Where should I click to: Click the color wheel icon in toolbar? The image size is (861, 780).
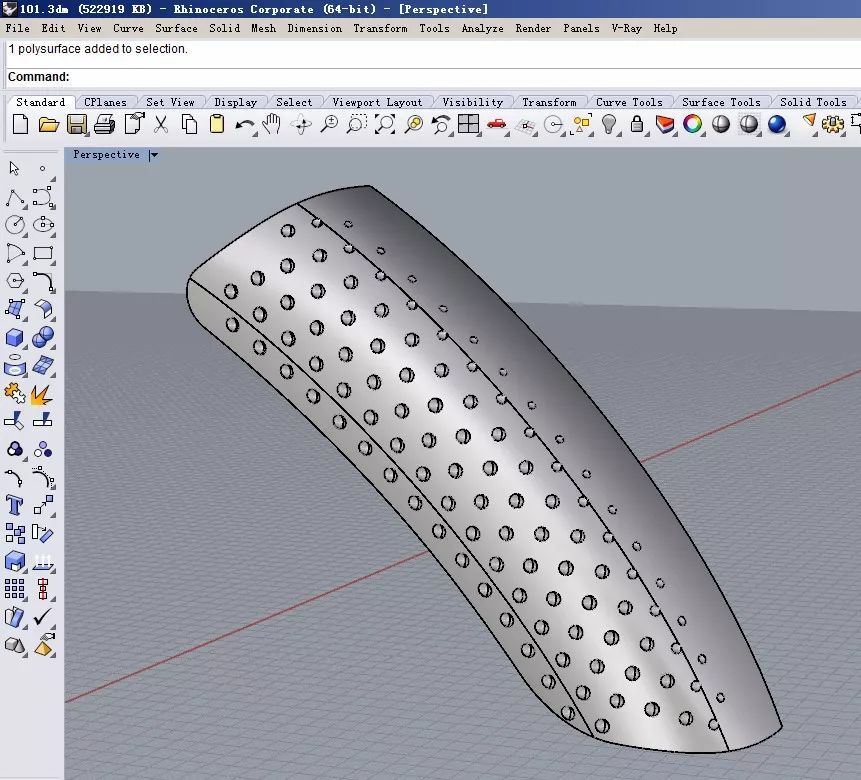[692, 125]
